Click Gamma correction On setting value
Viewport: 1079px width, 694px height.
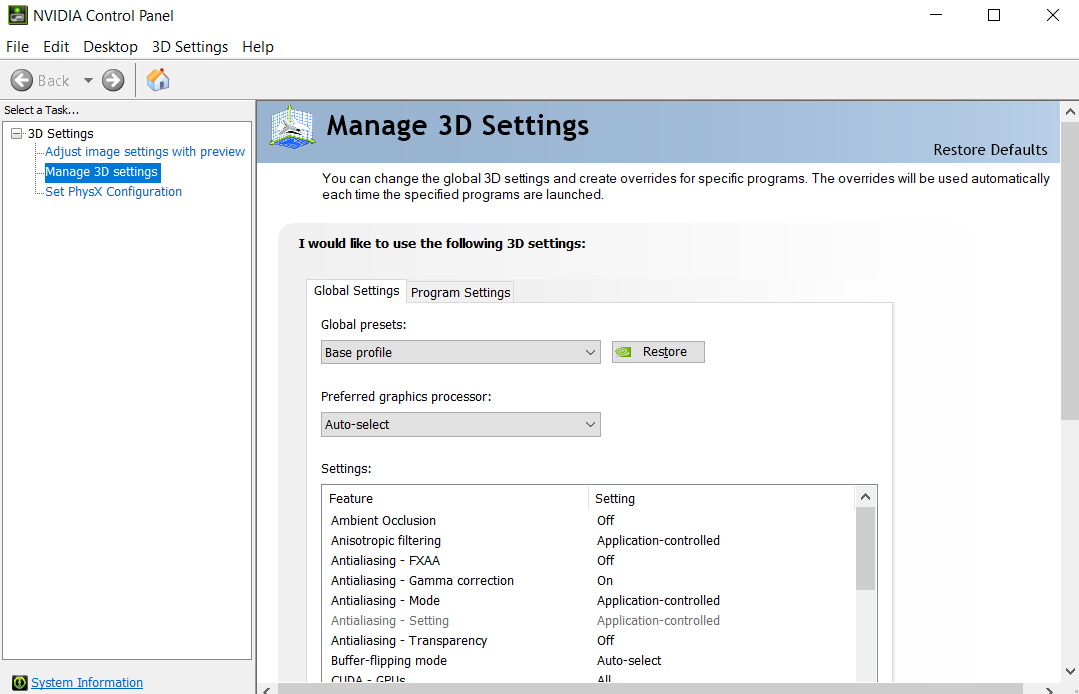605,581
